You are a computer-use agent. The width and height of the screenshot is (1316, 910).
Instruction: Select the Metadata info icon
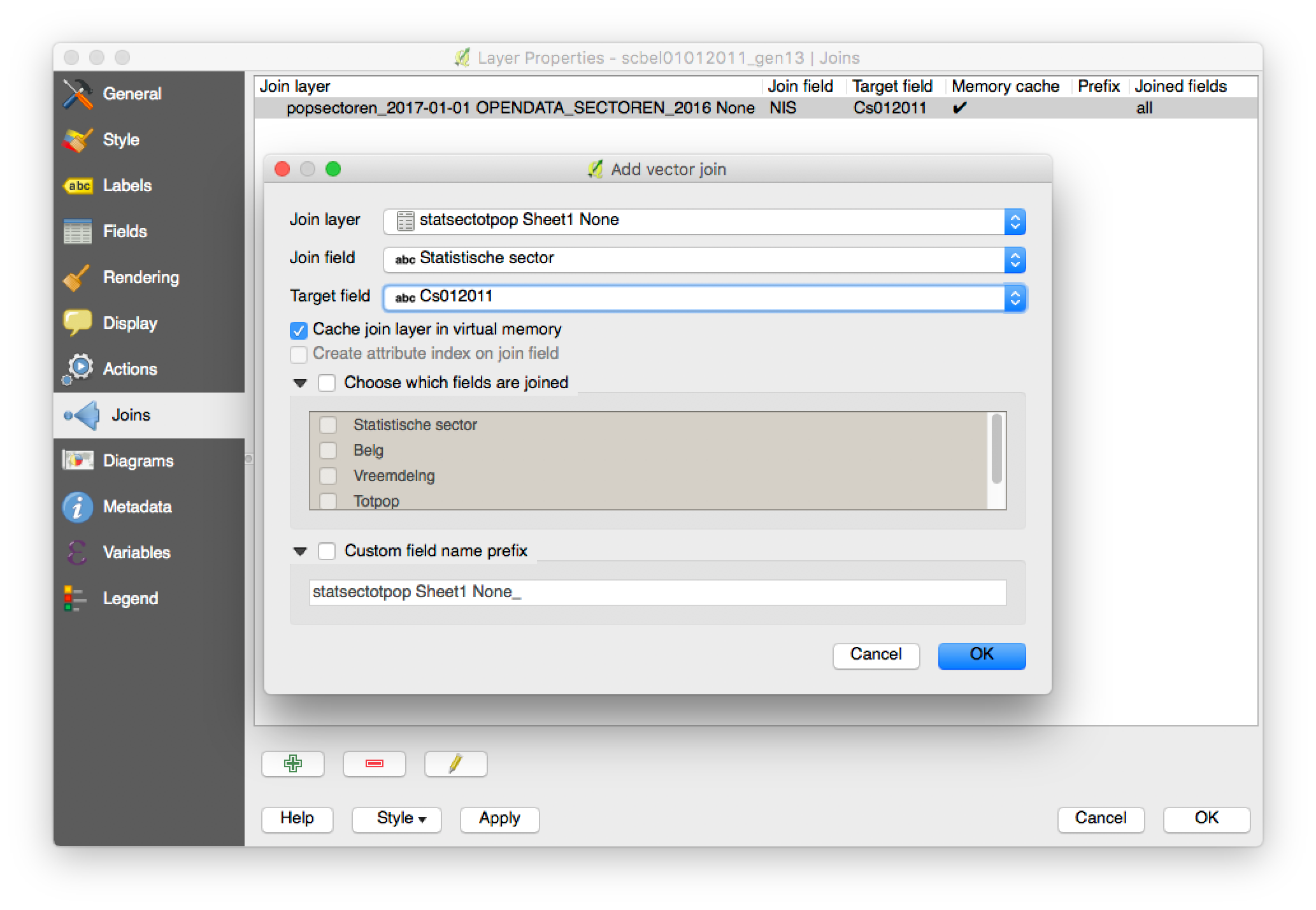click(x=78, y=507)
